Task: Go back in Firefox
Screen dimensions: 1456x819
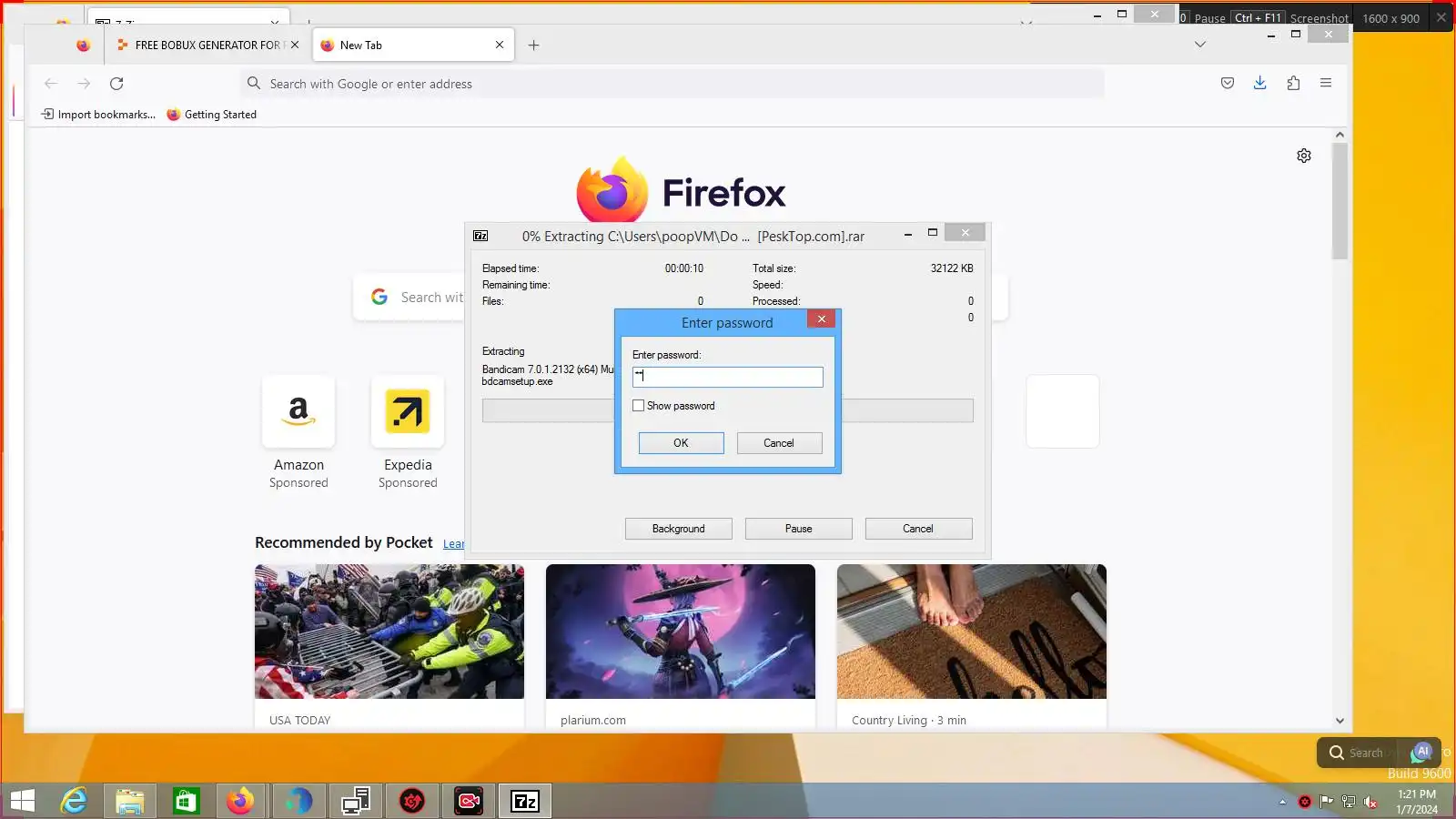Action: (51, 84)
